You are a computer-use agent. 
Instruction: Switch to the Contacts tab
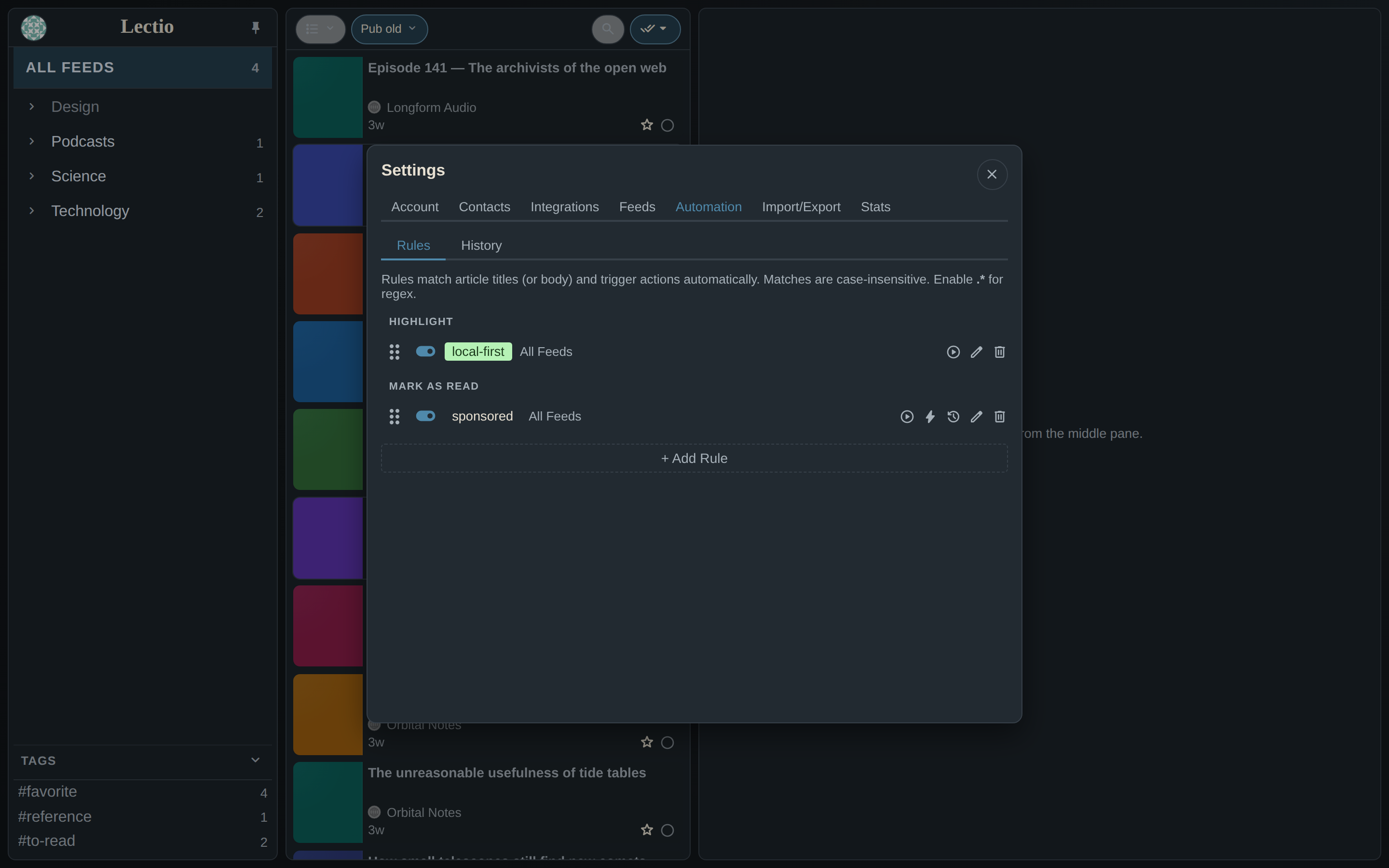(484, 207)
